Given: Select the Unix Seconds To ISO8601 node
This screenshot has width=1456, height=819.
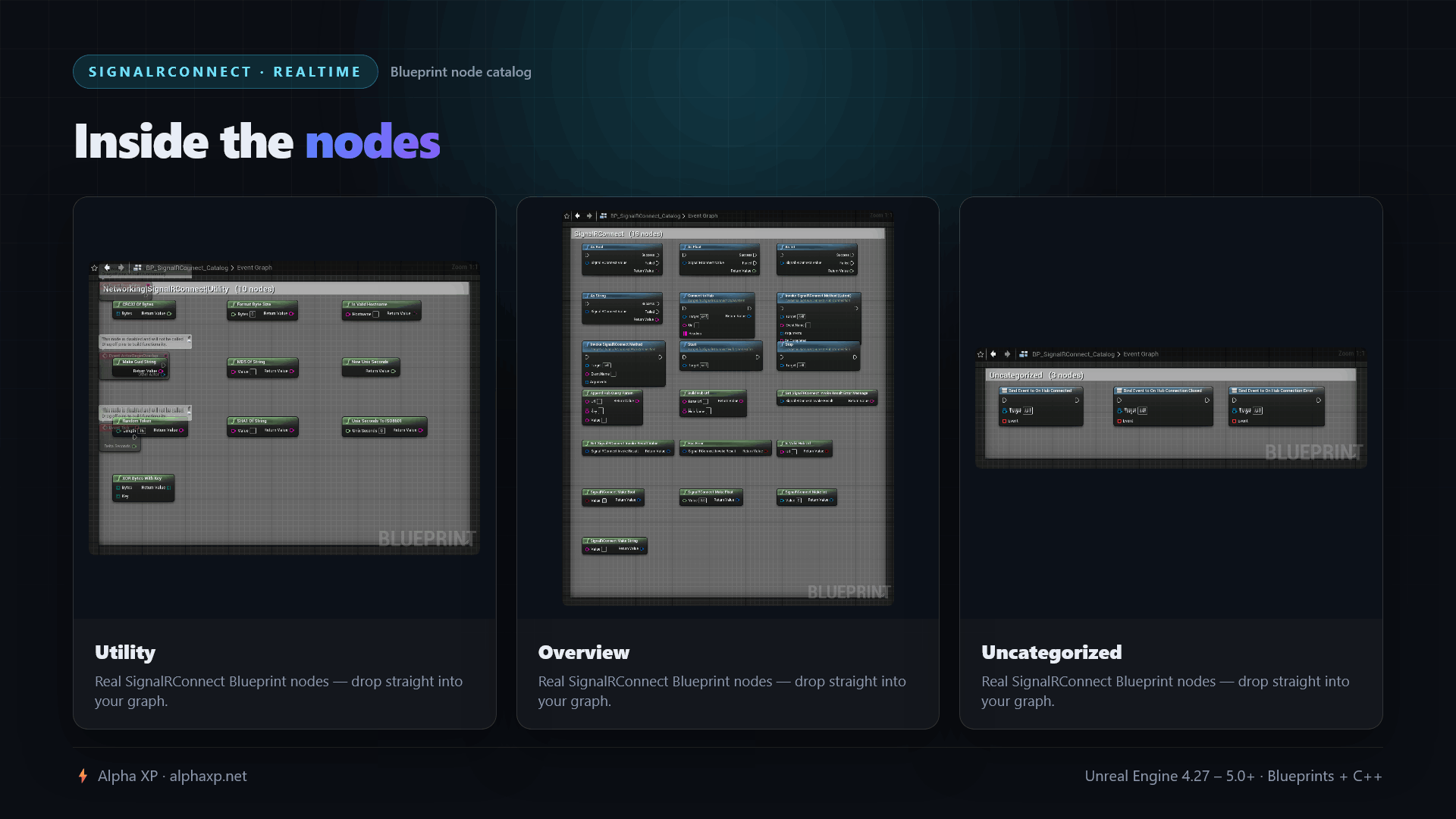Looking at the screenshot, I should [384, 426].
